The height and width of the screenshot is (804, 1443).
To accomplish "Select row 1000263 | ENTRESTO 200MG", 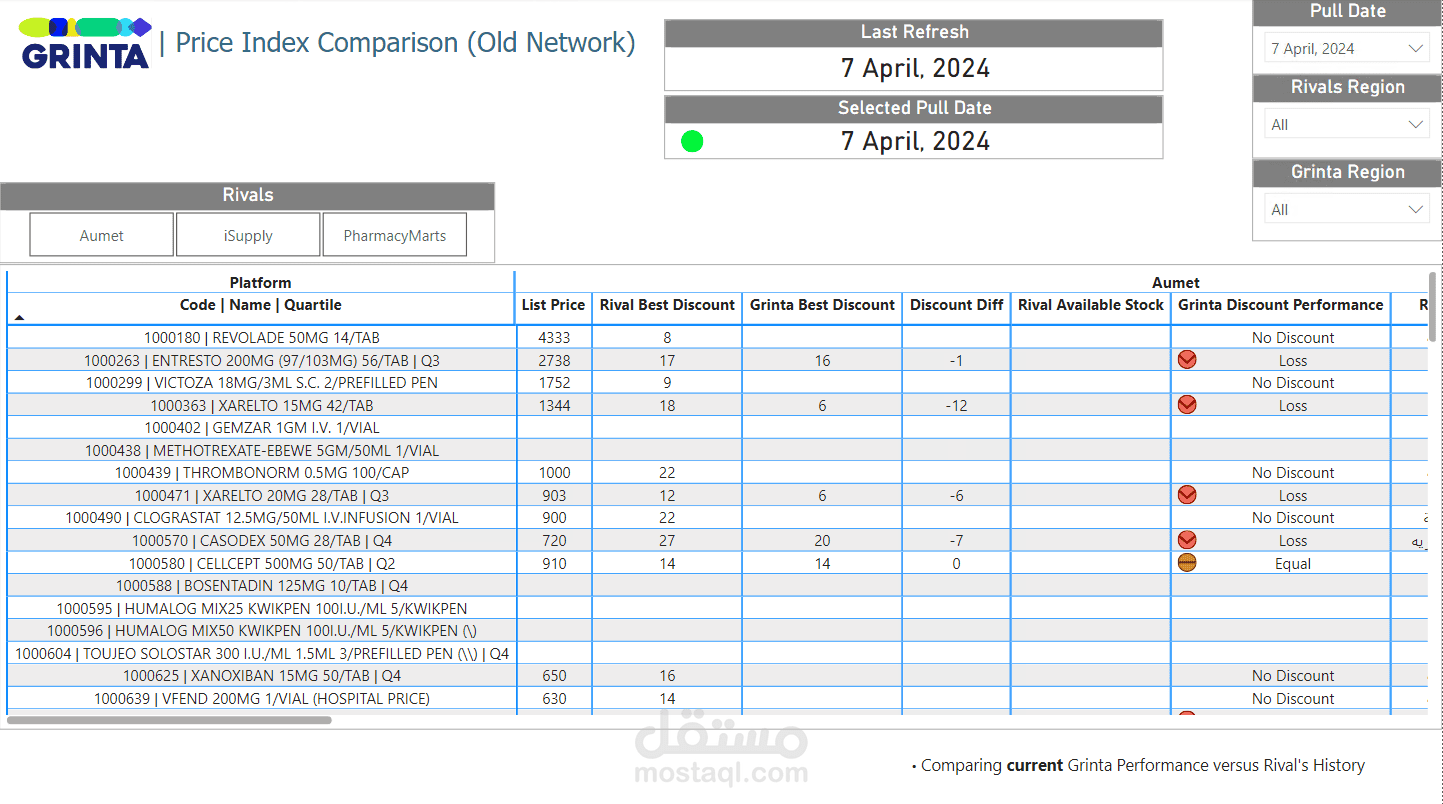I will [262, 360].
